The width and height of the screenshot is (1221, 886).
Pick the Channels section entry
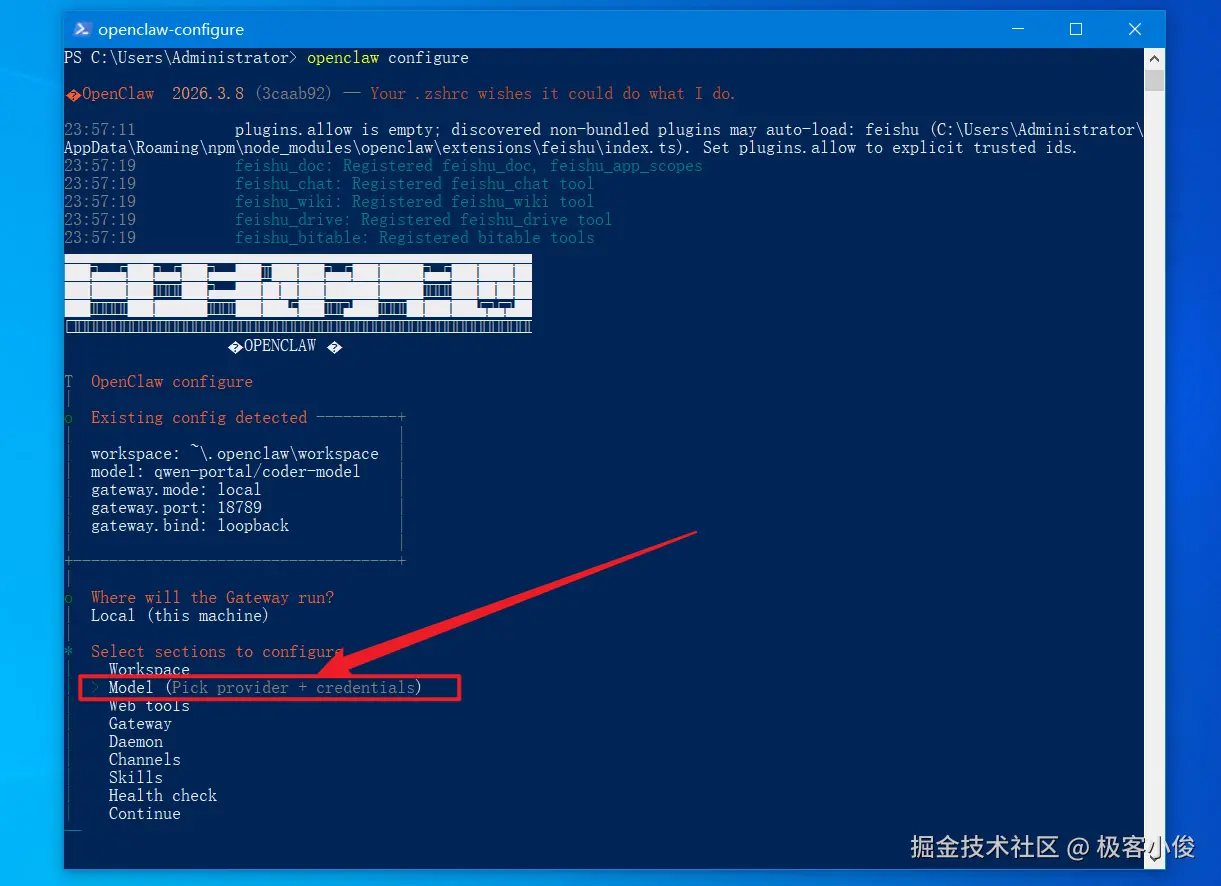click(x=145, y=759)
